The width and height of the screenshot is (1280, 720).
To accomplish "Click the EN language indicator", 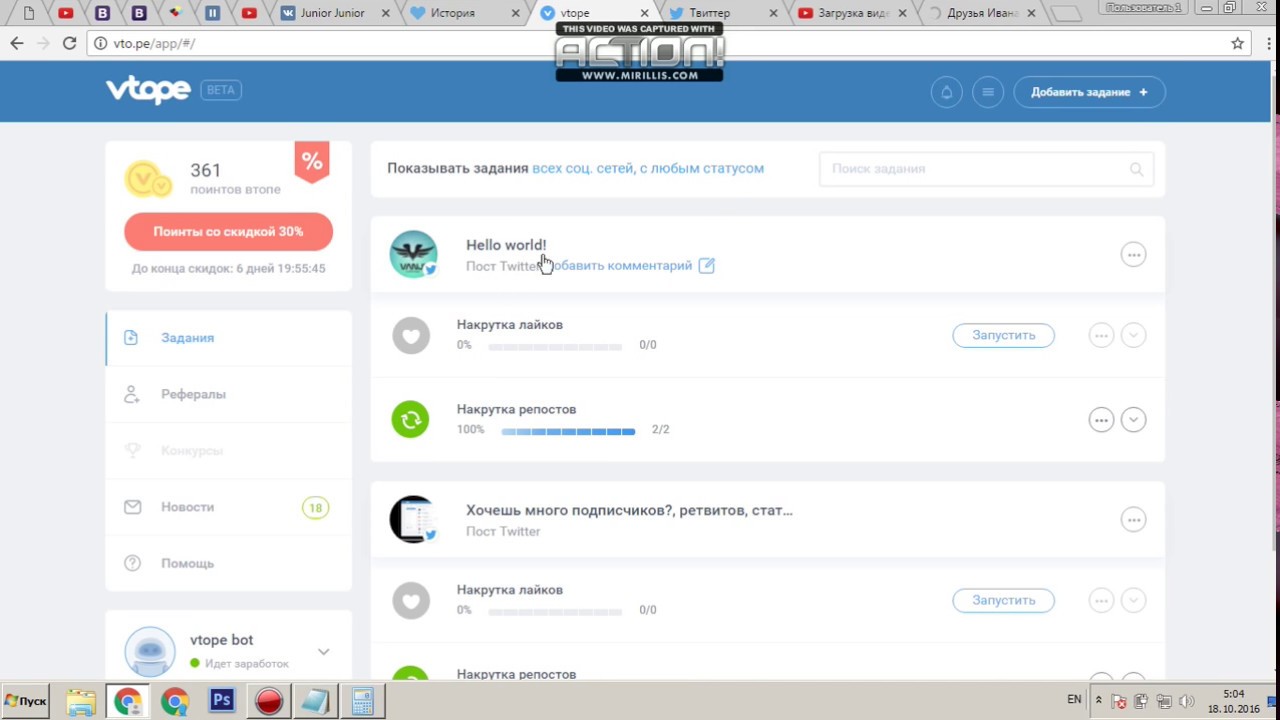I will click(x=1074, y=699).
